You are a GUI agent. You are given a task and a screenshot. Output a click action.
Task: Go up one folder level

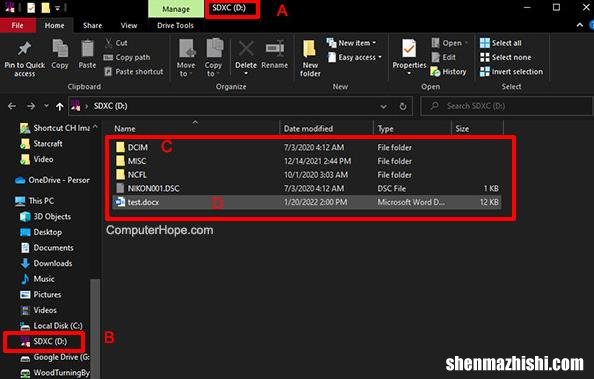tap(59, 106)
